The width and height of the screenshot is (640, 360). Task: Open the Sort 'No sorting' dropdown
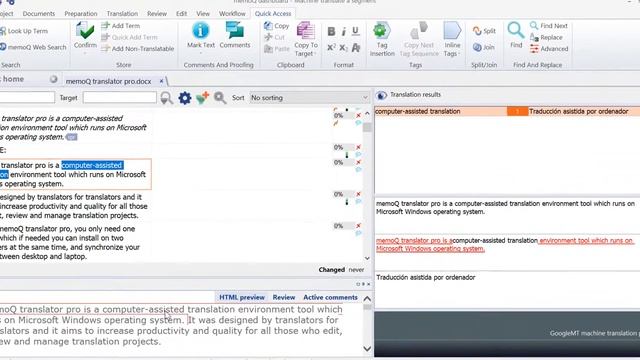pos(309,98)
